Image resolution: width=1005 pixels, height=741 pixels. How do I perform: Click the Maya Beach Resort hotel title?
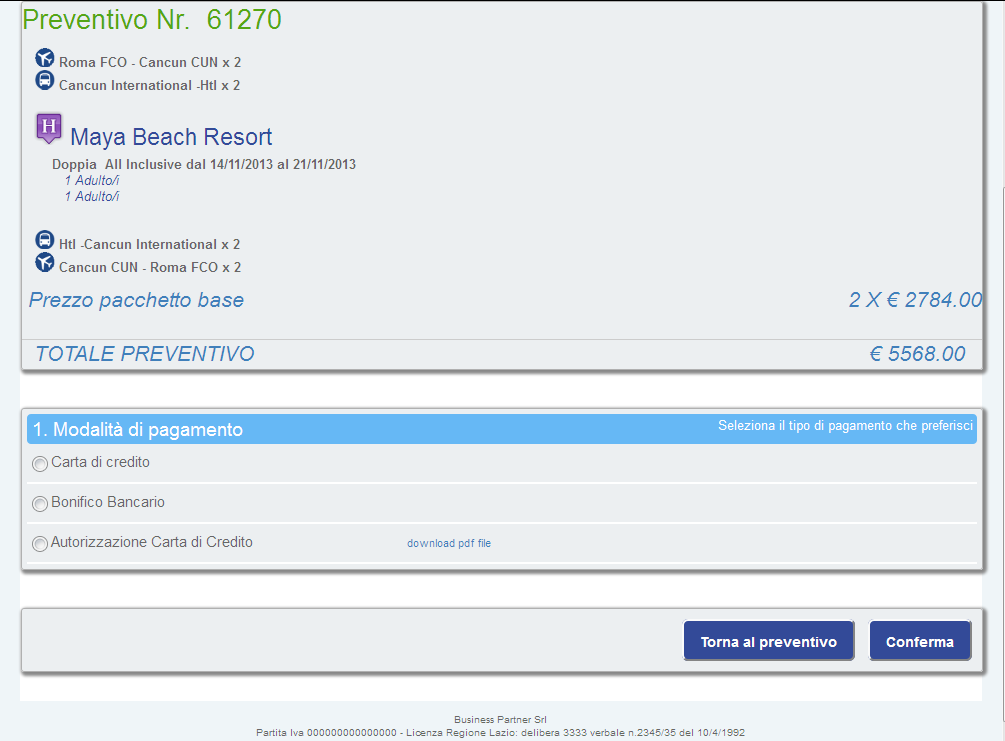click(x=171, y=137)
